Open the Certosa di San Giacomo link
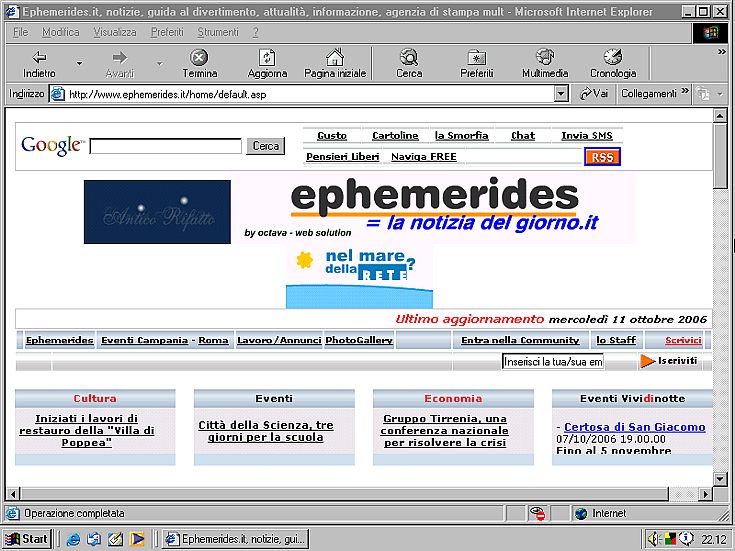The image size is (735, 551). (635, 427)
